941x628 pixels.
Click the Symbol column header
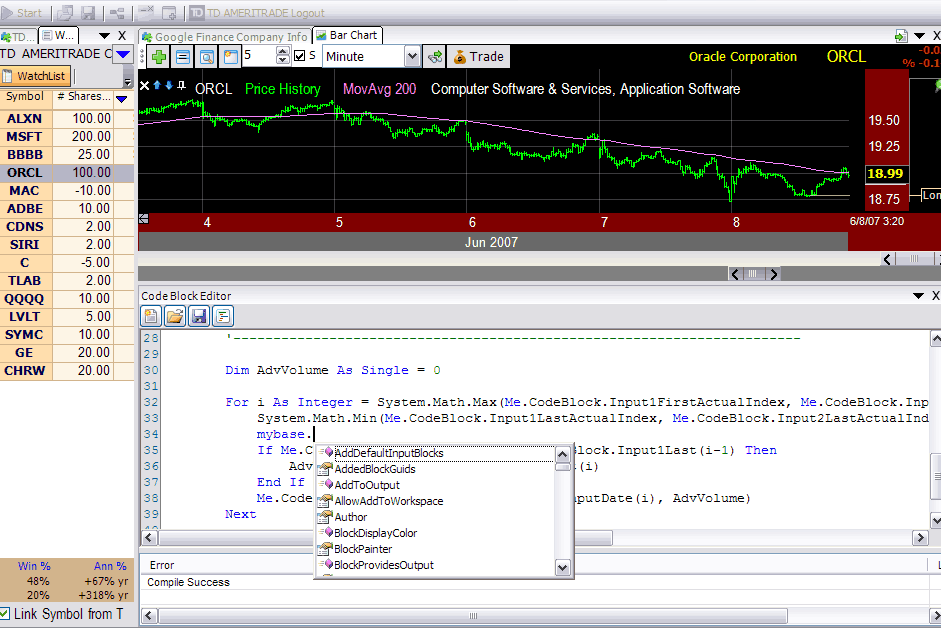click(x=25, y=97)
